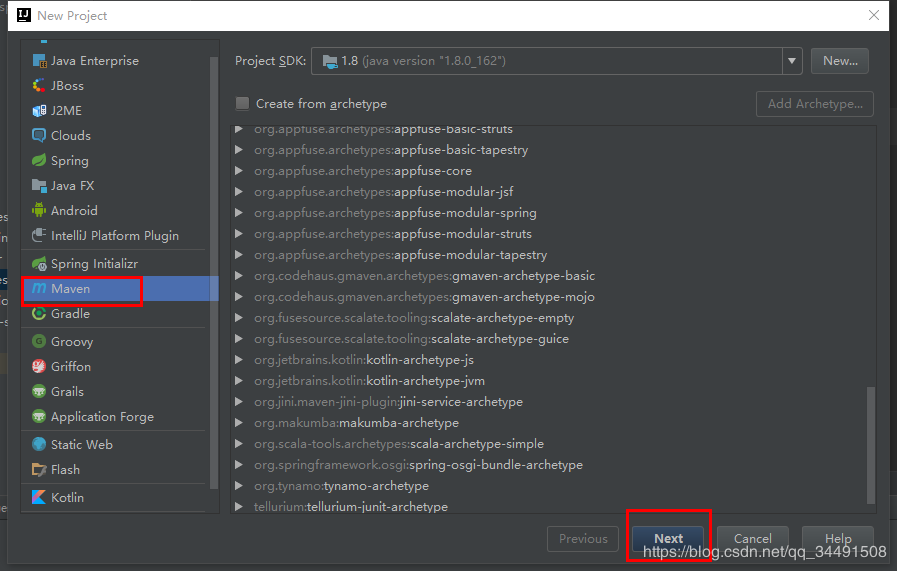Click the Griffon icon
The height and width of the screenshot is (571, 897).
pos(39,367)
